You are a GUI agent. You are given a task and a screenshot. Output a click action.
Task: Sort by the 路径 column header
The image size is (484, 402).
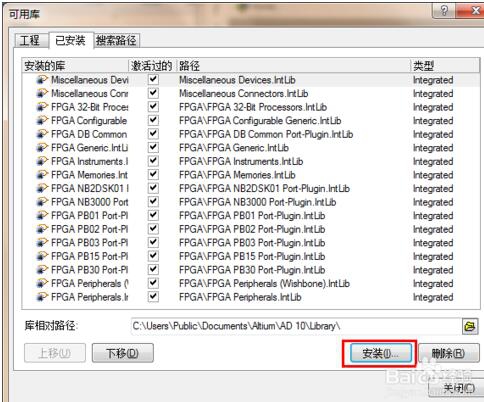293,66
